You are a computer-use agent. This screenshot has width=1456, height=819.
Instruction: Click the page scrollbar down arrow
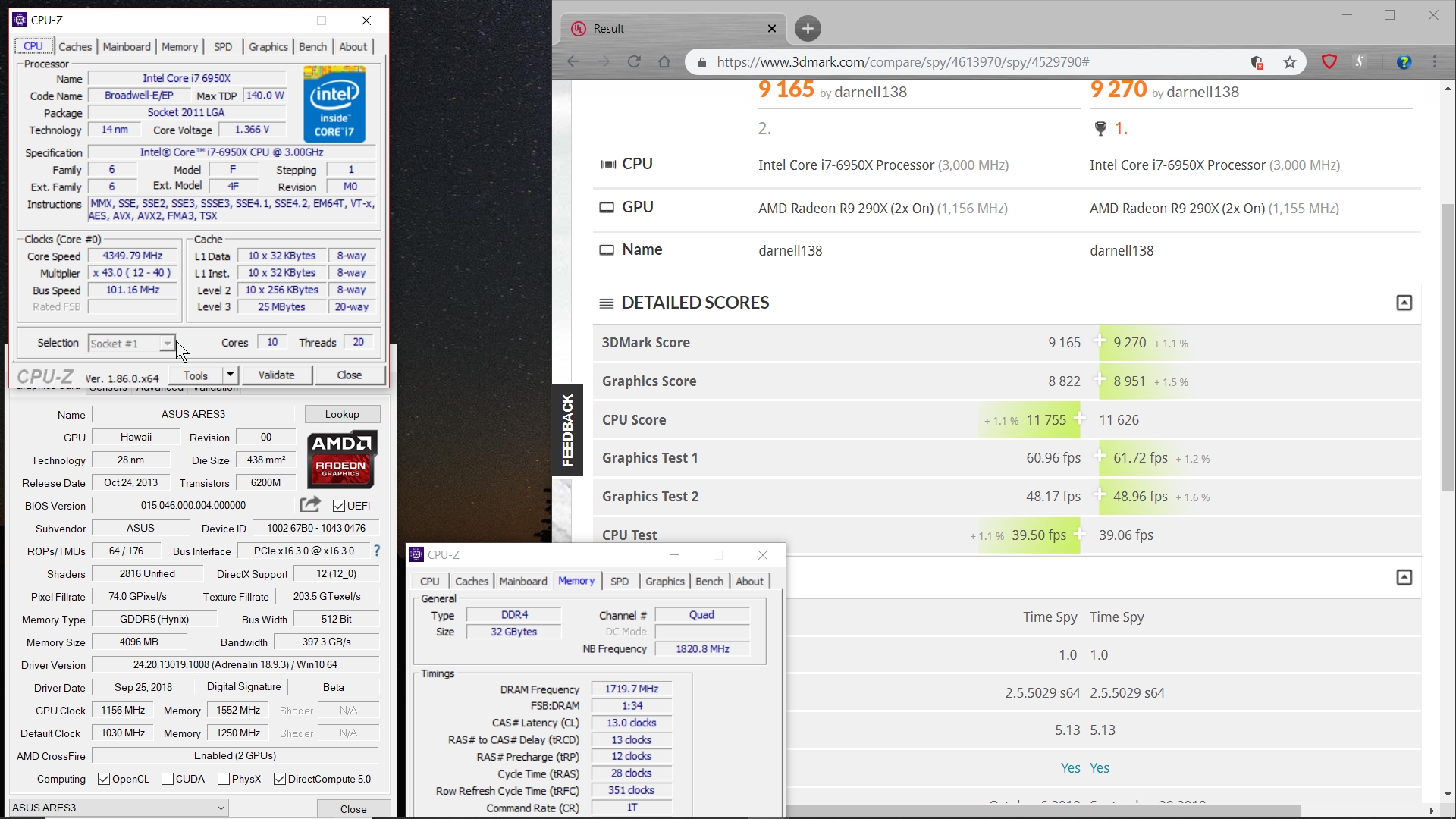[x=1448, y=794]
